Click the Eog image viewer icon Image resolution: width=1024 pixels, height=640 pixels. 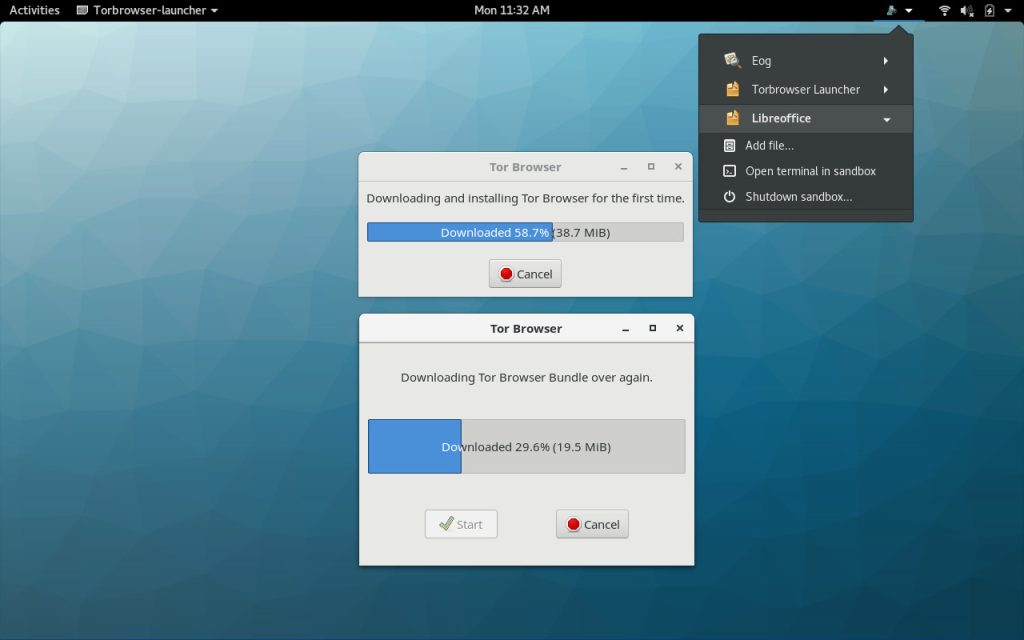coord(732,61)
